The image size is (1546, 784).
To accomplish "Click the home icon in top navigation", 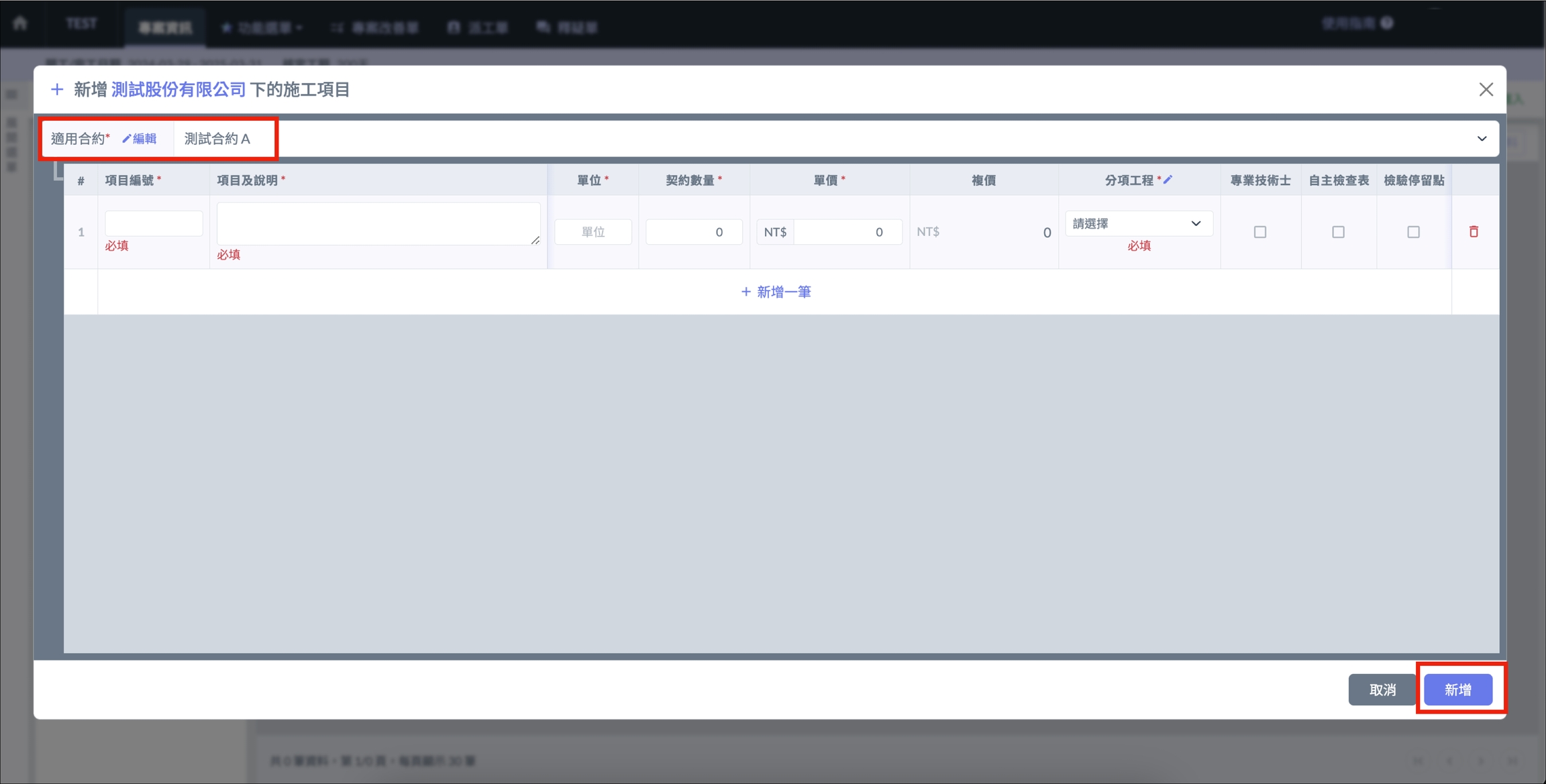I will [20, 23].
